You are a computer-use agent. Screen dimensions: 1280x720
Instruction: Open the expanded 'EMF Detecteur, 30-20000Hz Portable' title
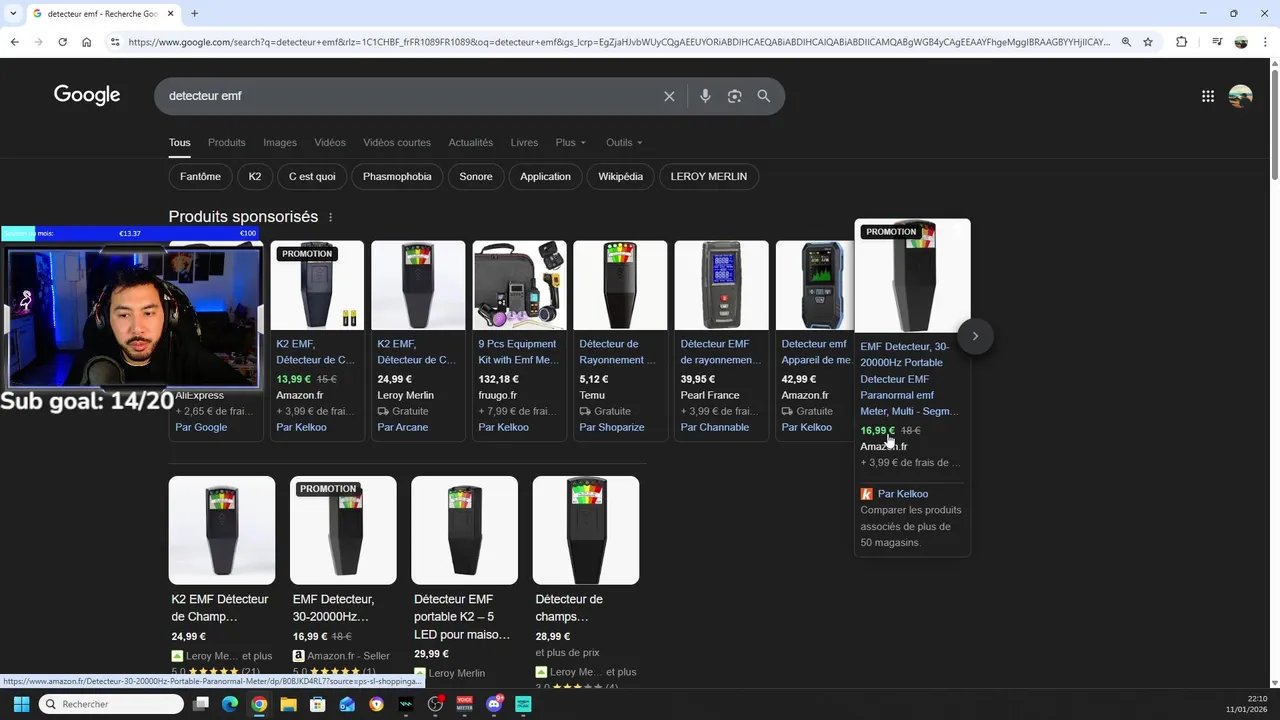(x=909, y=379)
